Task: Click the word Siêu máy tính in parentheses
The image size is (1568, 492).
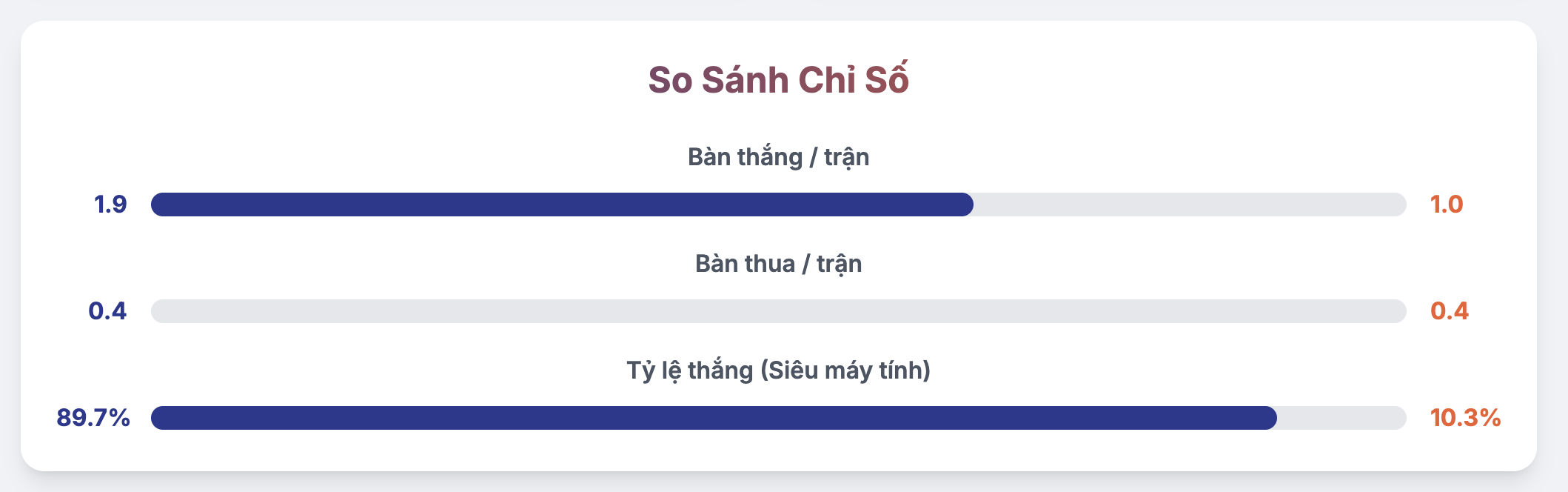Action: 845,370
